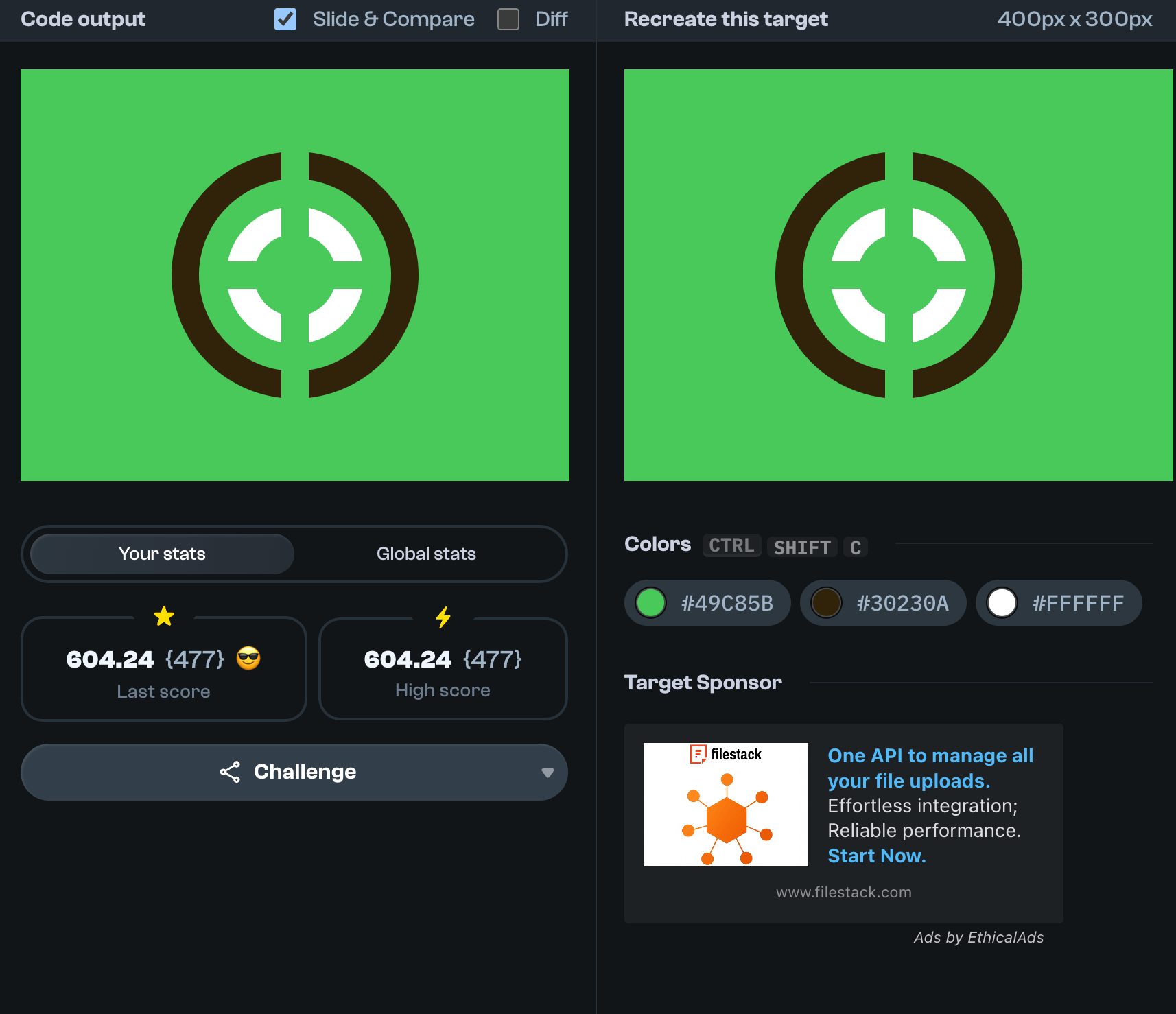Click the SHIFT key badge next to Colors
The height and width of the screenshot is (1014, 1176).
pos(802,547)
